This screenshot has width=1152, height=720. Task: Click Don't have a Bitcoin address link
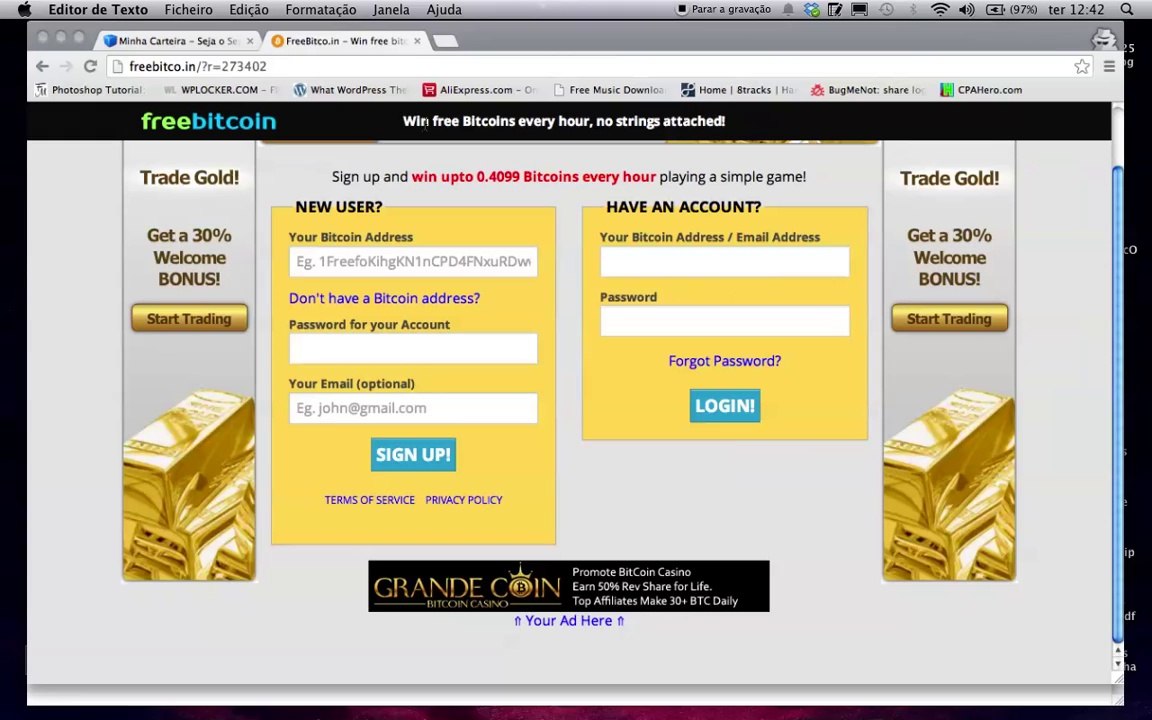tap(384, 298)
